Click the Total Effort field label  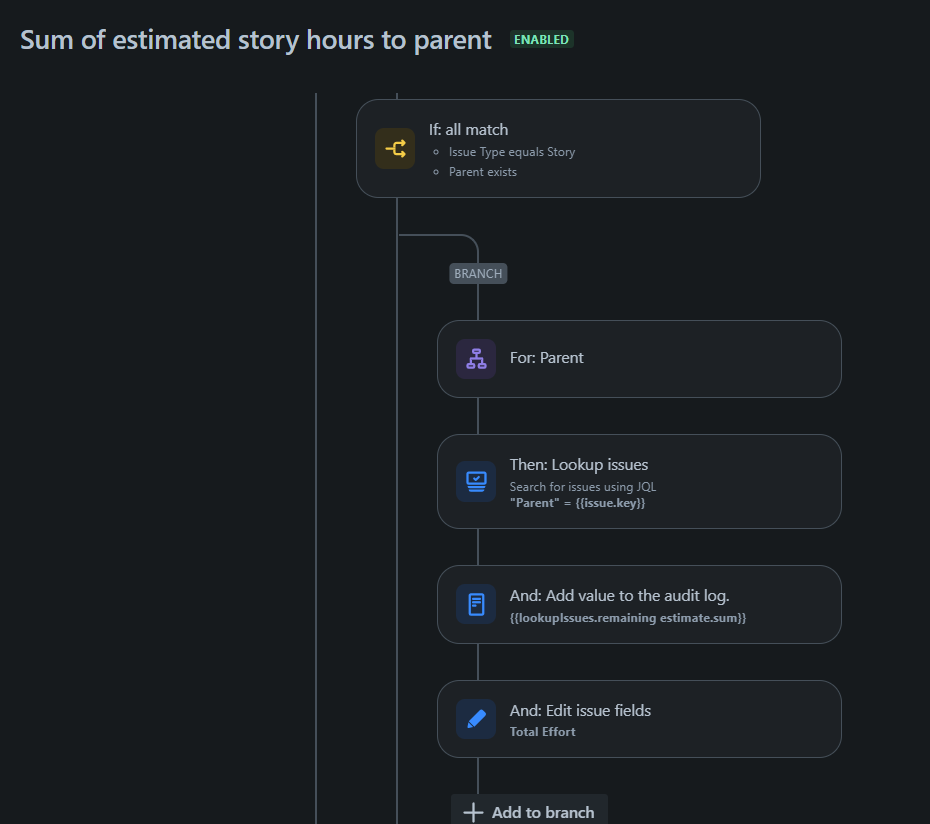542,731
